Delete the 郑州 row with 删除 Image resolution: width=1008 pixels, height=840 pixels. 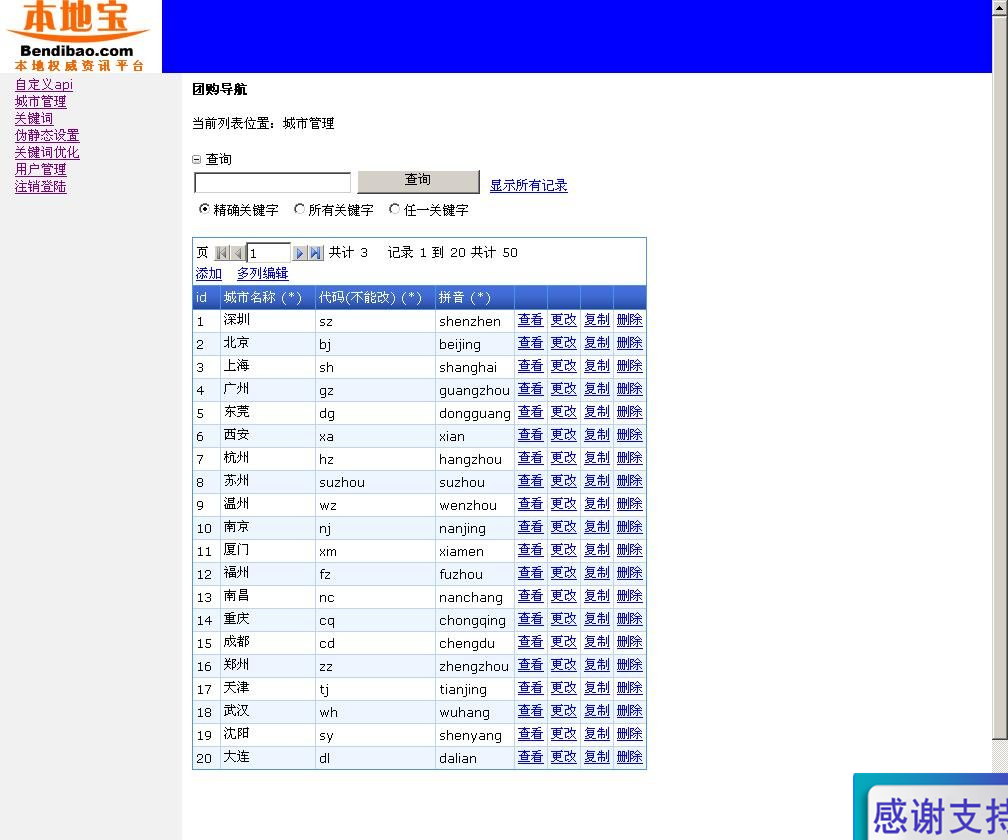(x=629, y=665)
